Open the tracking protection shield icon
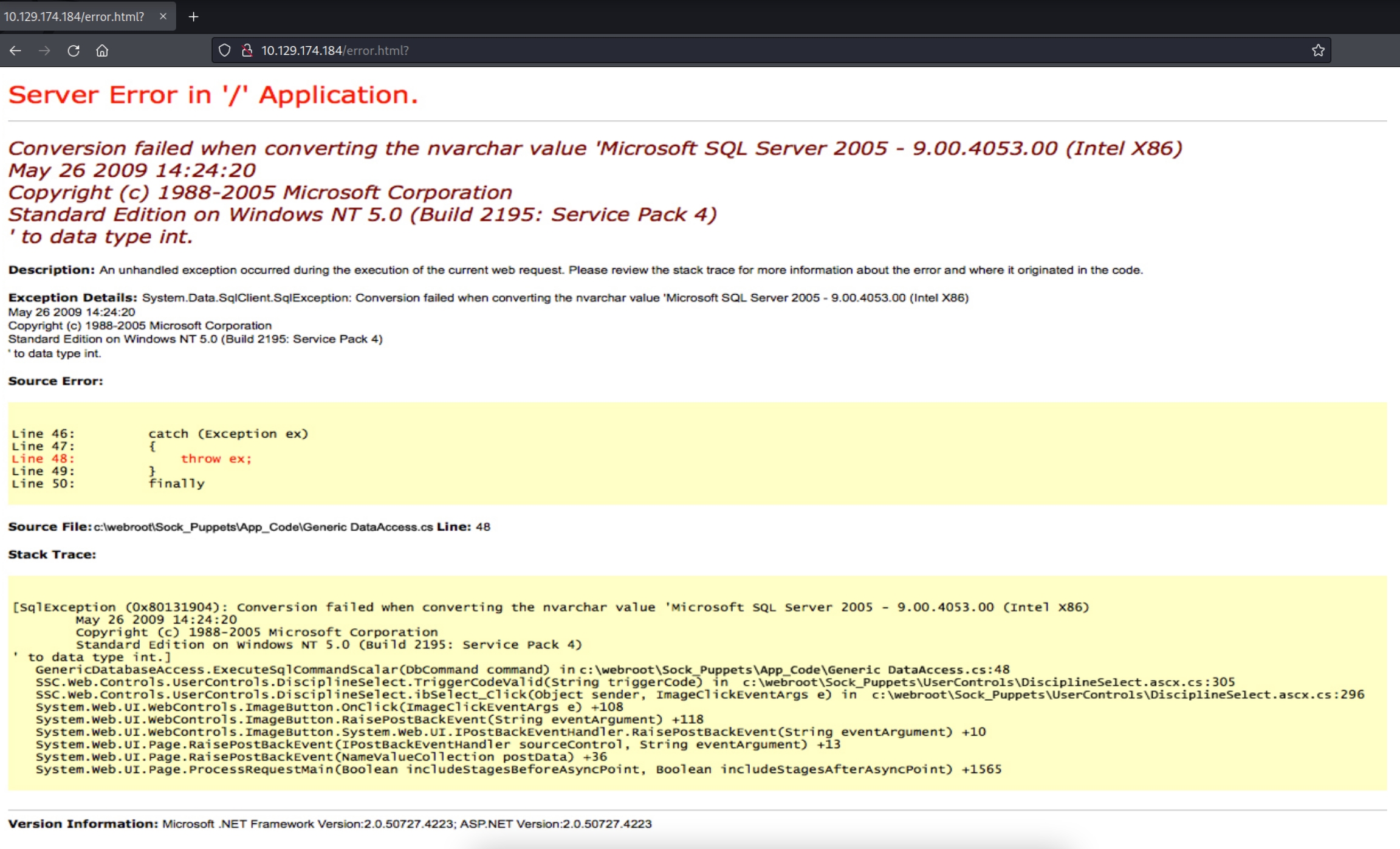This screenshot has width=1400, height=849. click(x=224, y=50)
